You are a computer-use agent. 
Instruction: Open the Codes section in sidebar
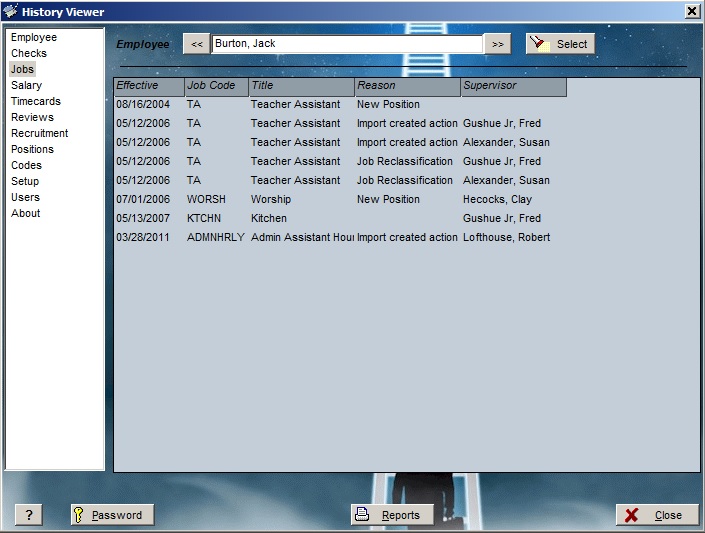pyautogui.click(x=27, y=165)
